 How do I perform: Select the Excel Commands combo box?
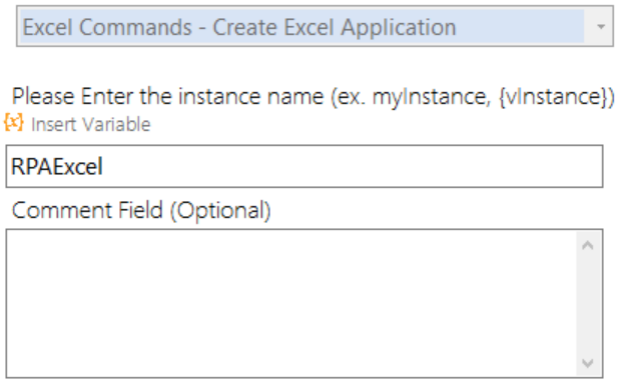click(x=315, y=26)
